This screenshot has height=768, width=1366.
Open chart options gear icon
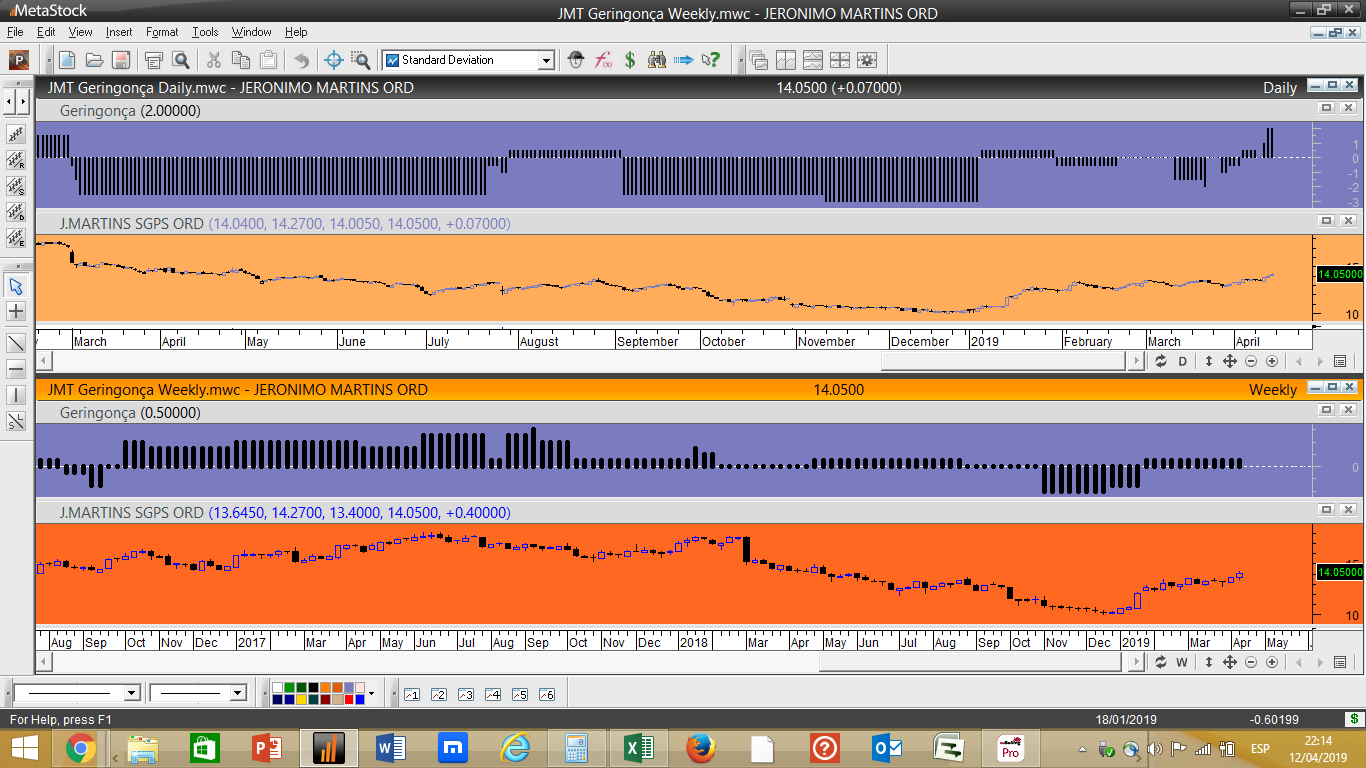pos(866,60)
